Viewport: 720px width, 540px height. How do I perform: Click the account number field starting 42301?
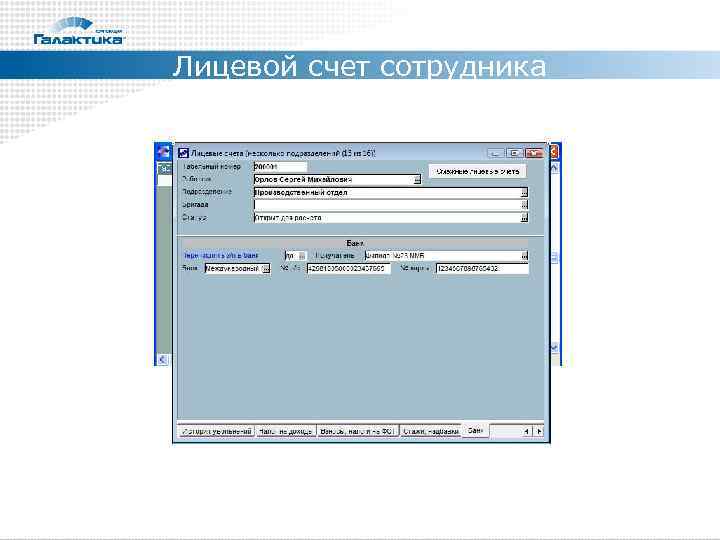click(349, 268)
